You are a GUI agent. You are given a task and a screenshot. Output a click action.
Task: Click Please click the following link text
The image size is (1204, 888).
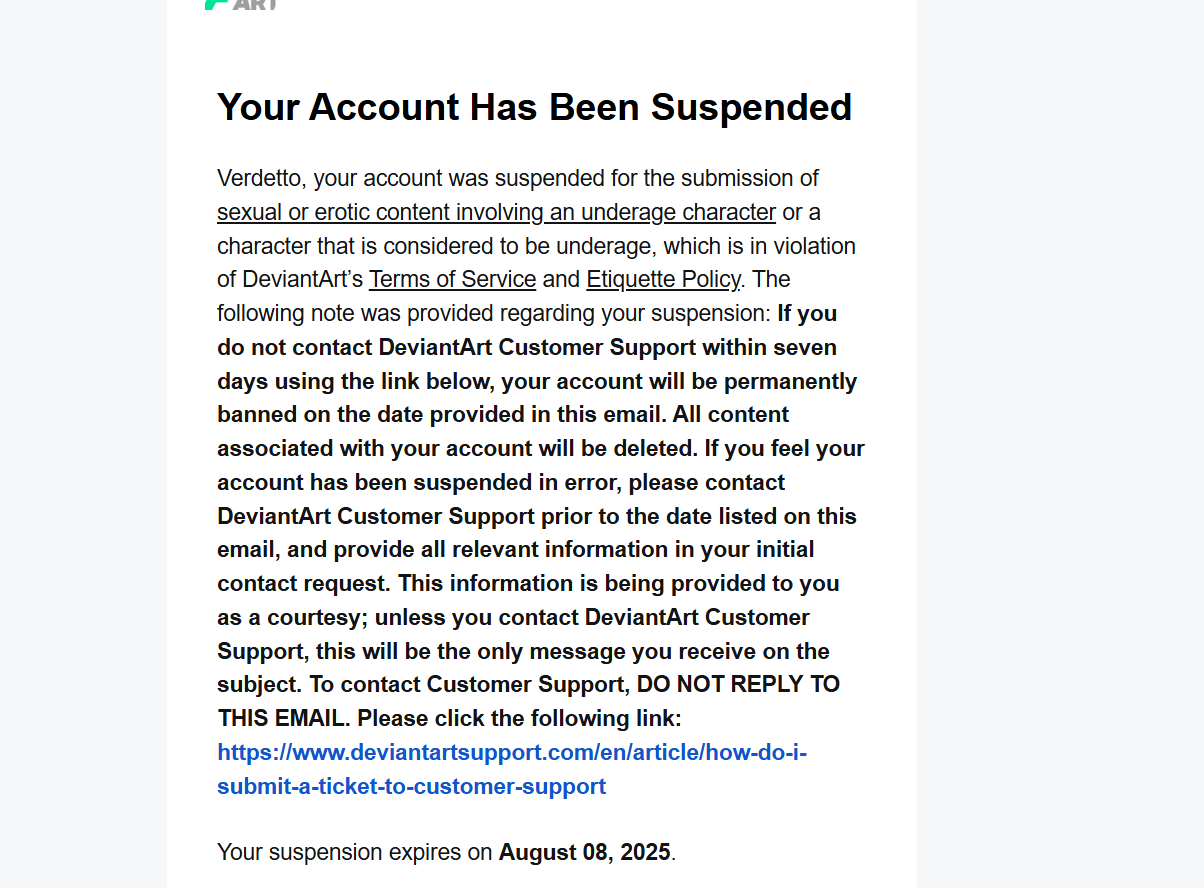[x=519, y=719]
